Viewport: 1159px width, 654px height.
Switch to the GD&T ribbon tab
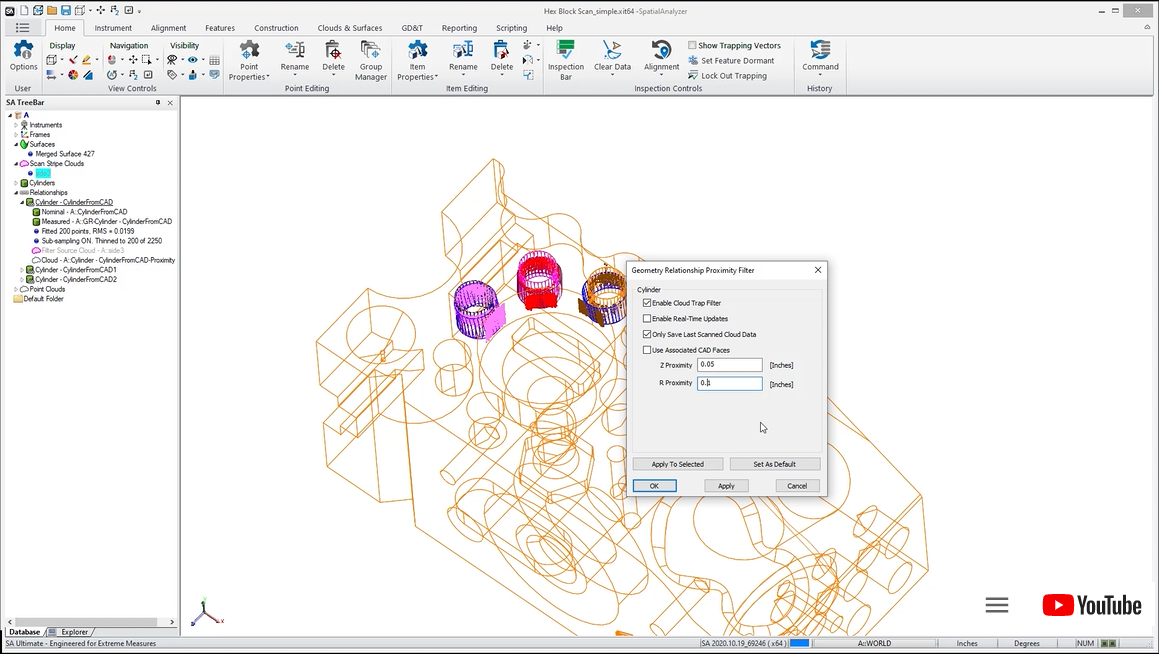pyautogui.click(x=411, y=27)
